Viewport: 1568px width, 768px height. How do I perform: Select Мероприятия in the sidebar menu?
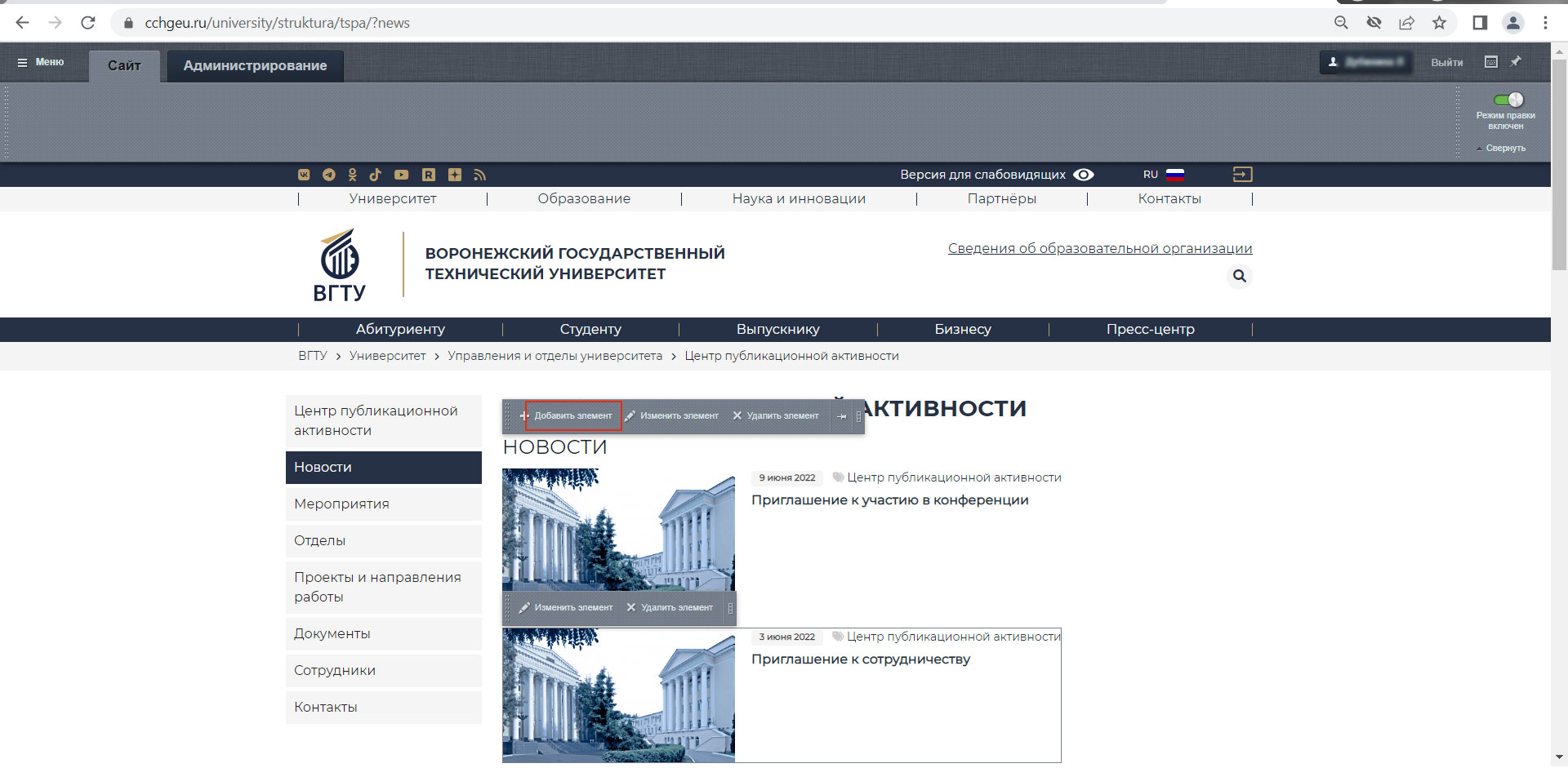pyautogui.click(x=341, y=504)
